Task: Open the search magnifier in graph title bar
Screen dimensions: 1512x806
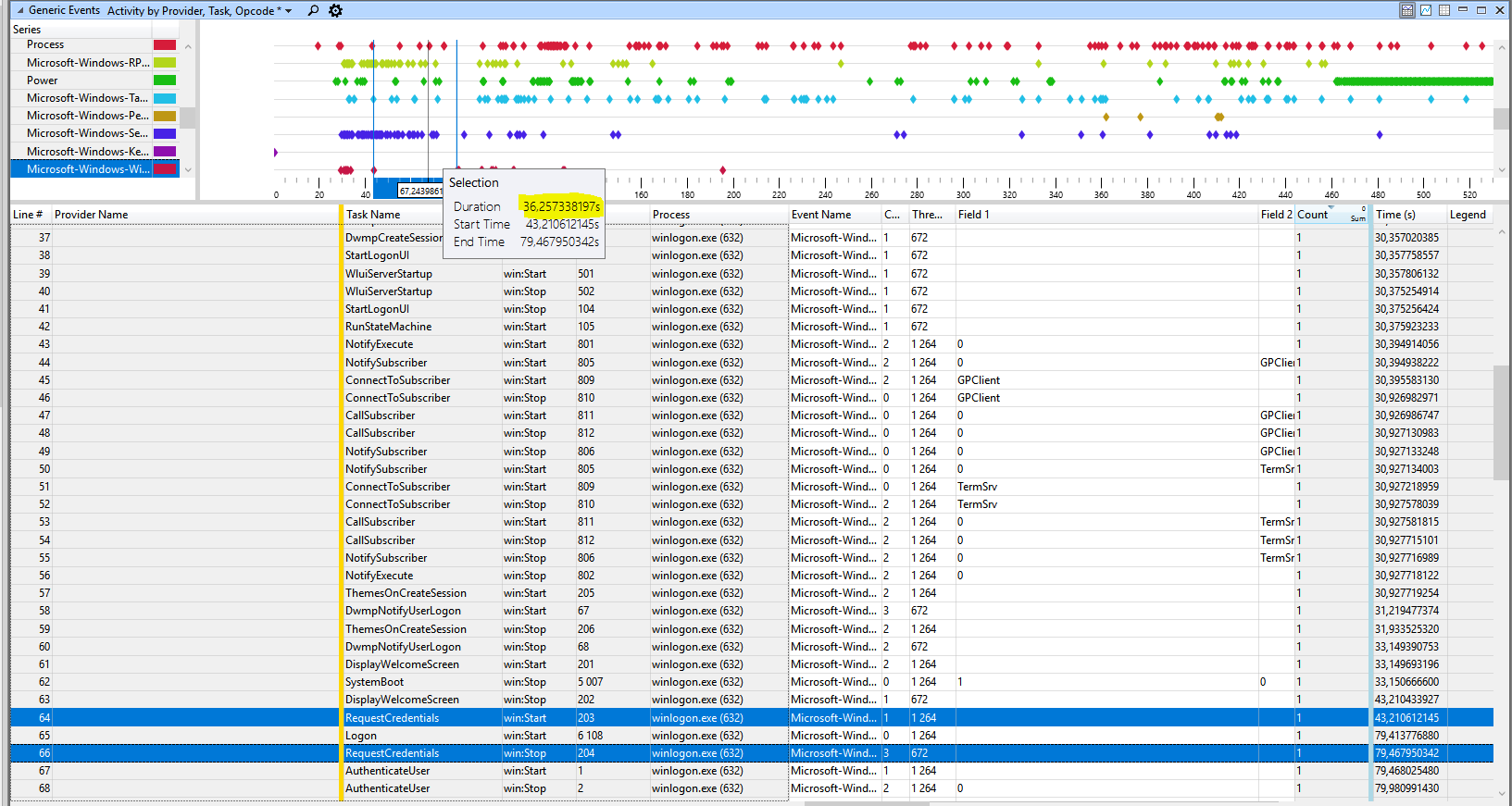Action: tap(313, 10)
